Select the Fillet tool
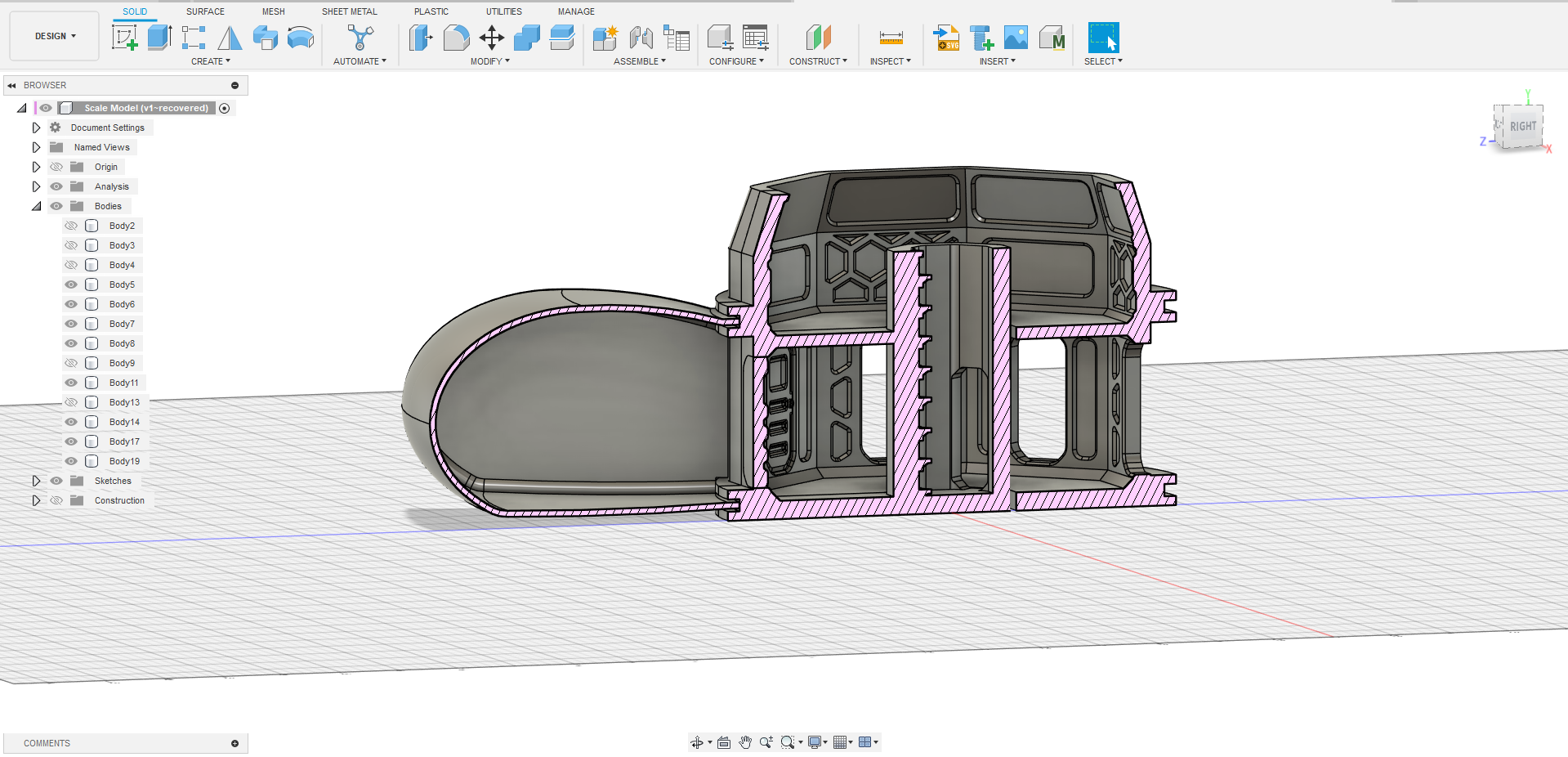The image size is (1568, 757). 456,38
